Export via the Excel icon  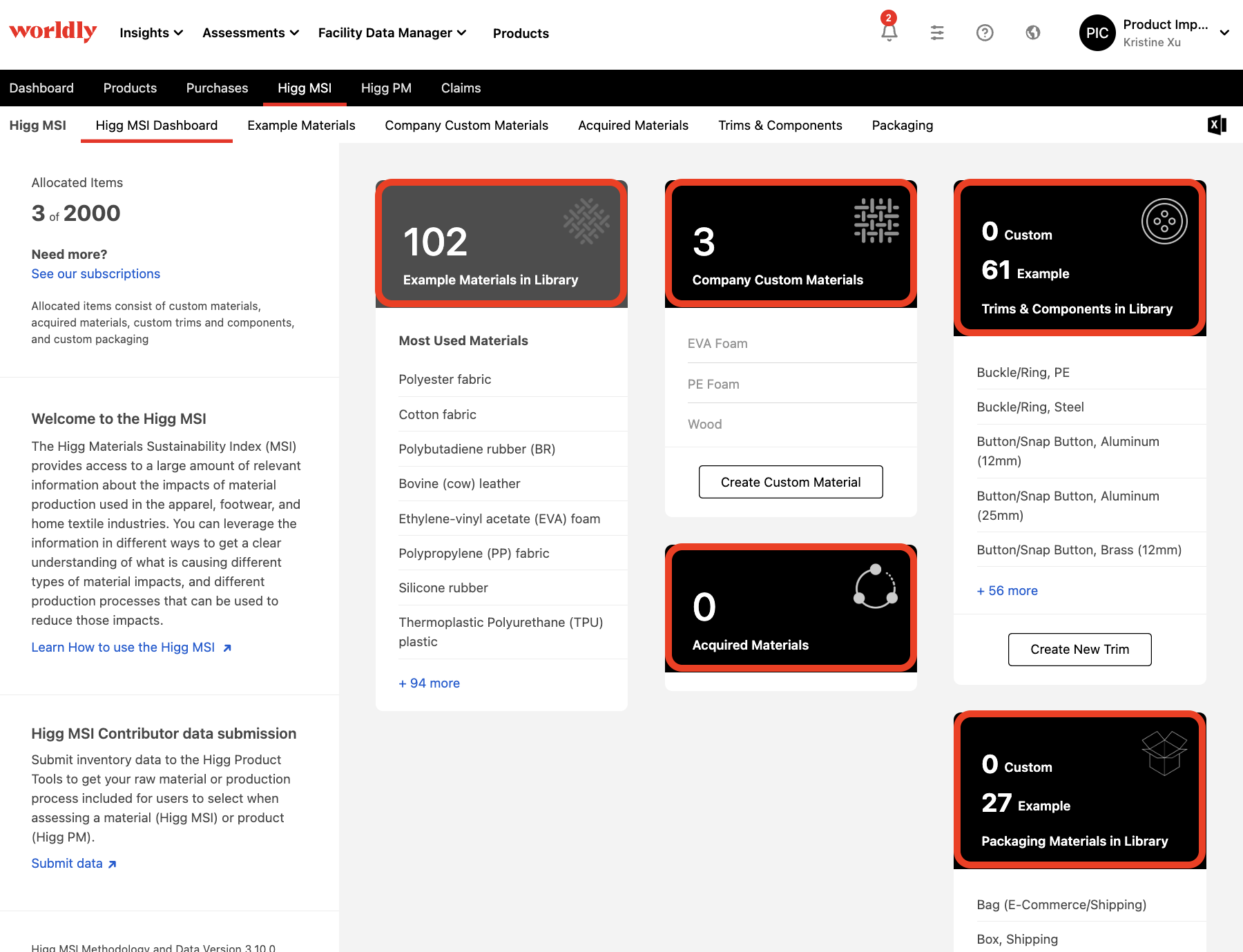tap(1217, 125)
